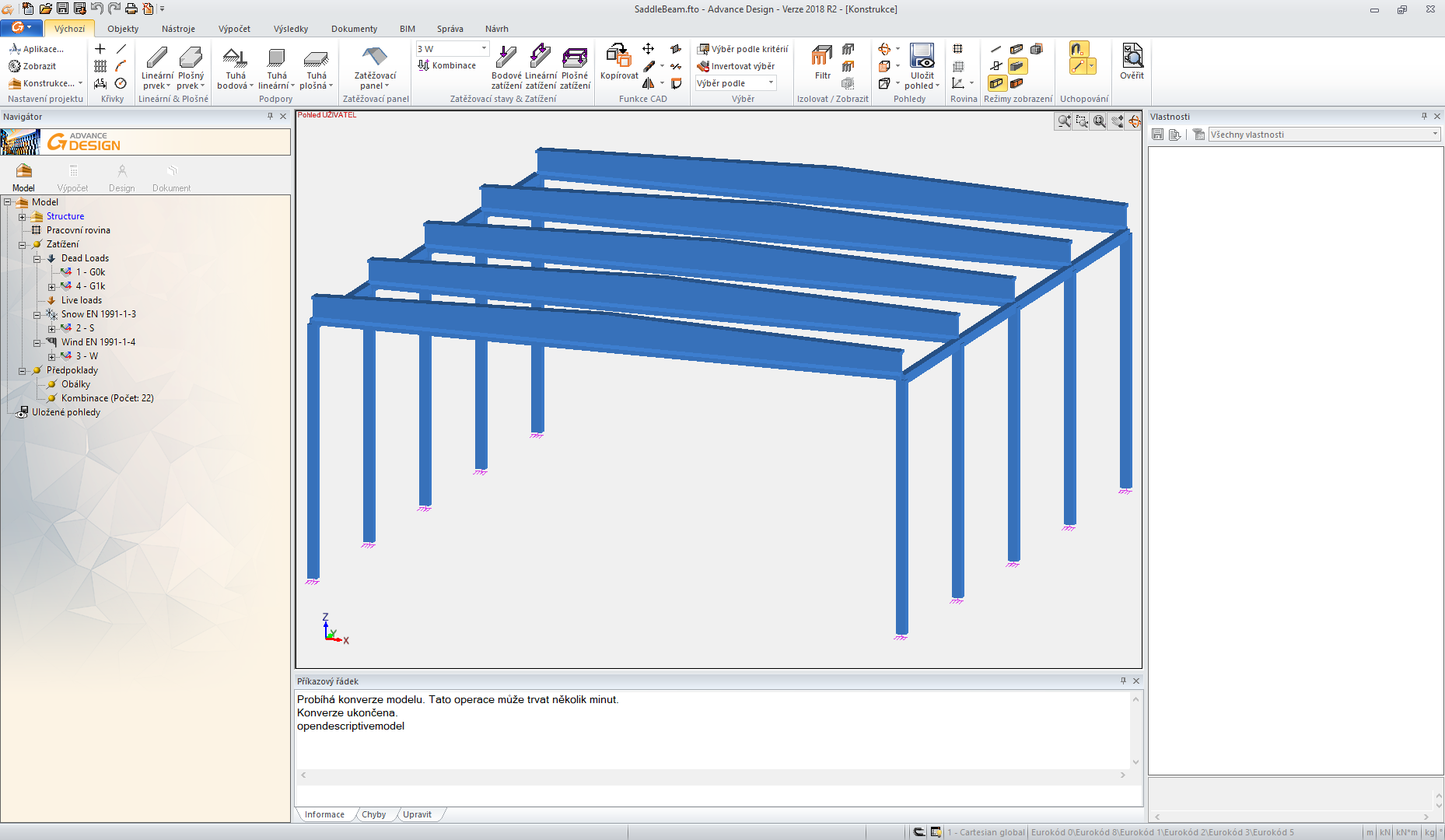Click the Ověřit verify icon
Image resolution: width=1445 pixels, height=840 pixels.
(1132, 57)
